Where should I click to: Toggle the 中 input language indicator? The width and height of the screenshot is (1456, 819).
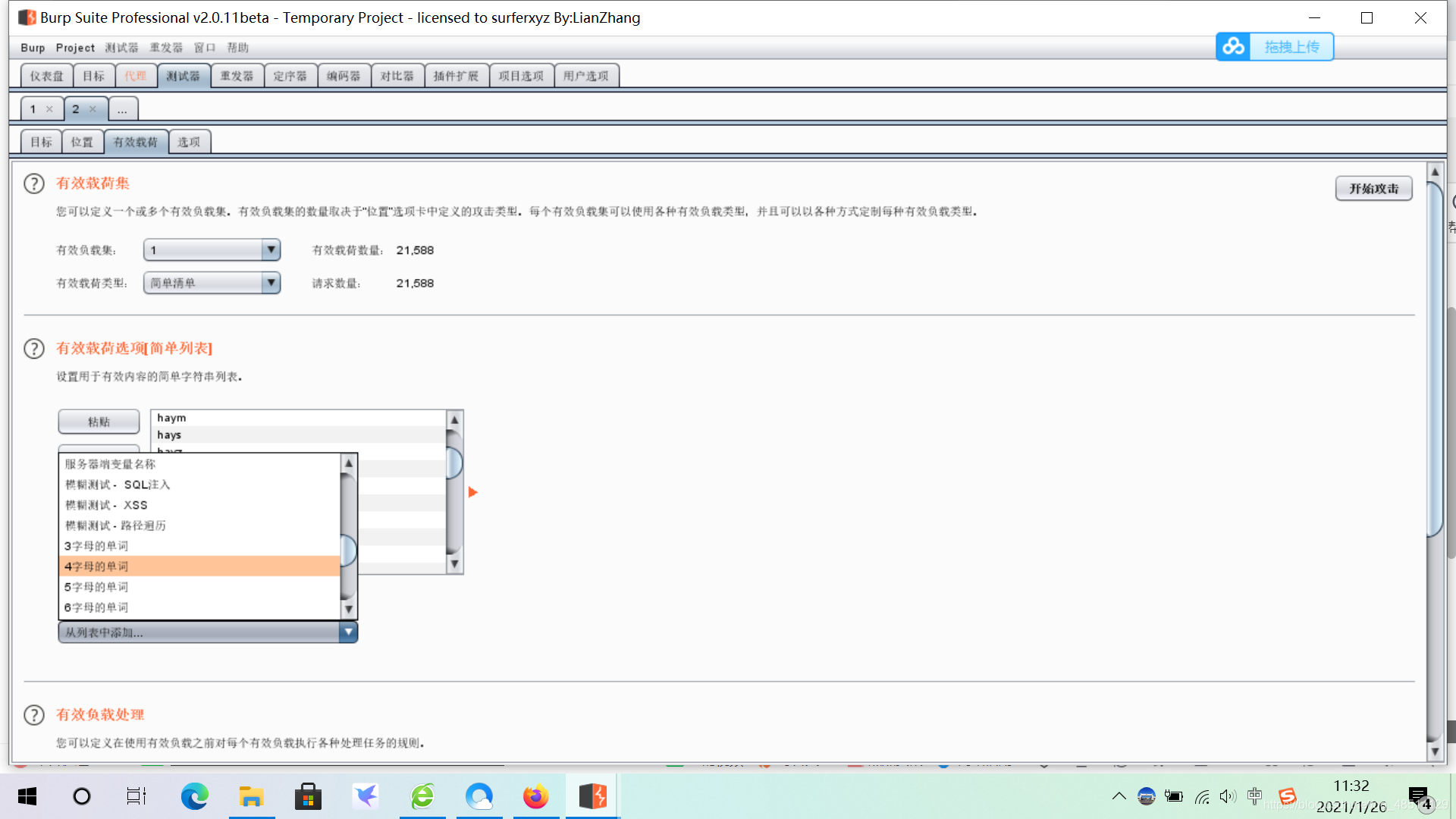point(1255,796)
